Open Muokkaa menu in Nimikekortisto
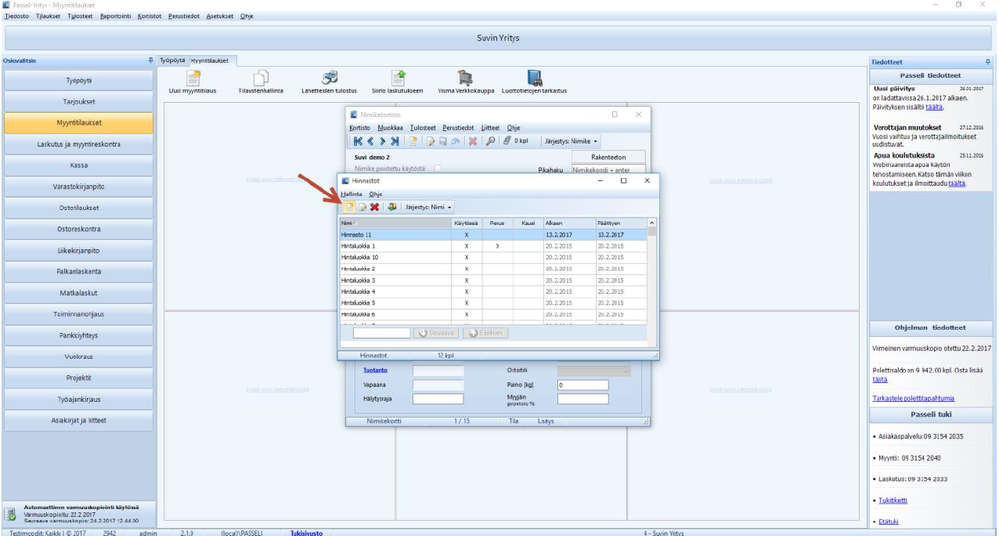Screen dimensions: 999x536 (x=390, y=128)
